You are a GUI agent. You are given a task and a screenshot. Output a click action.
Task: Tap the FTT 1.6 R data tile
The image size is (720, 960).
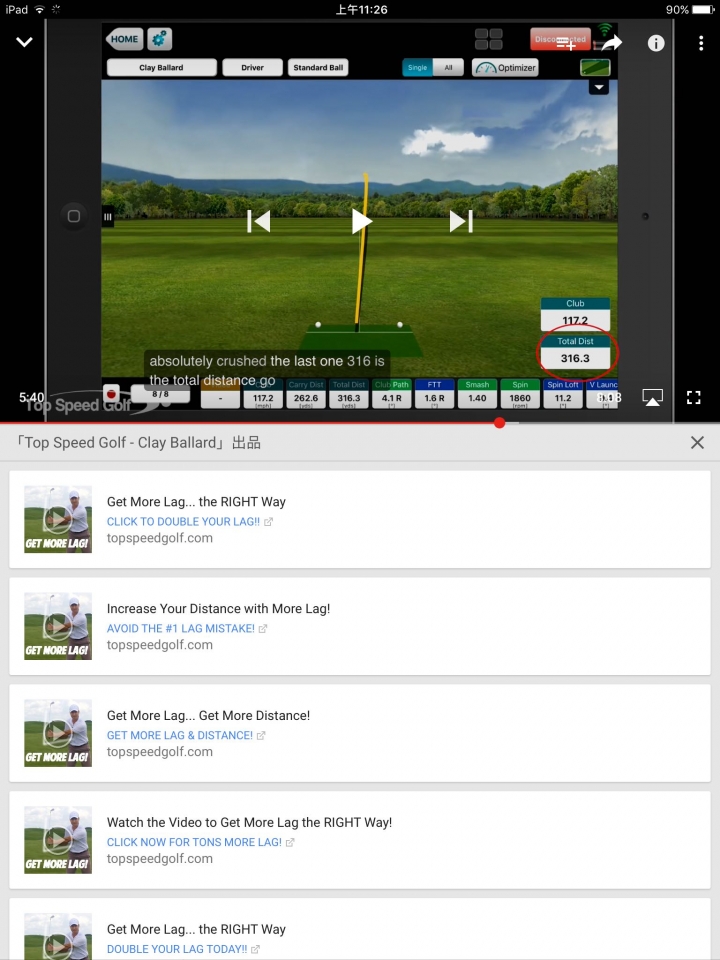pyautogui.click(x=434, y=394)
